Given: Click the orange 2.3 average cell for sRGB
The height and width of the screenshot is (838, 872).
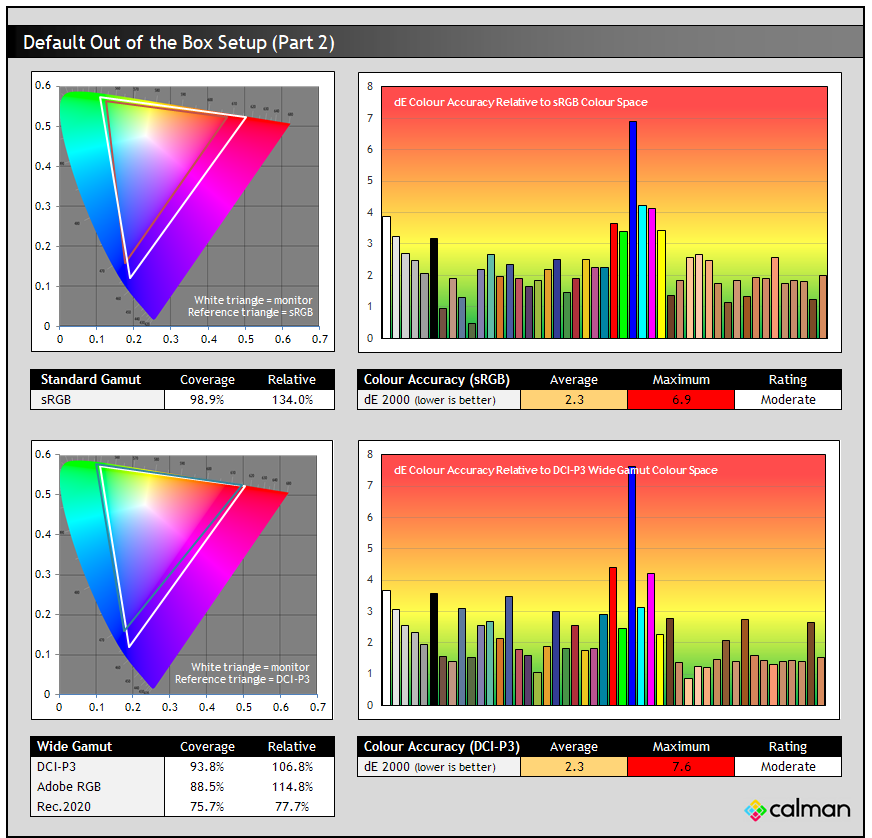Looking at the screenshot, I should tap(574, 400).
